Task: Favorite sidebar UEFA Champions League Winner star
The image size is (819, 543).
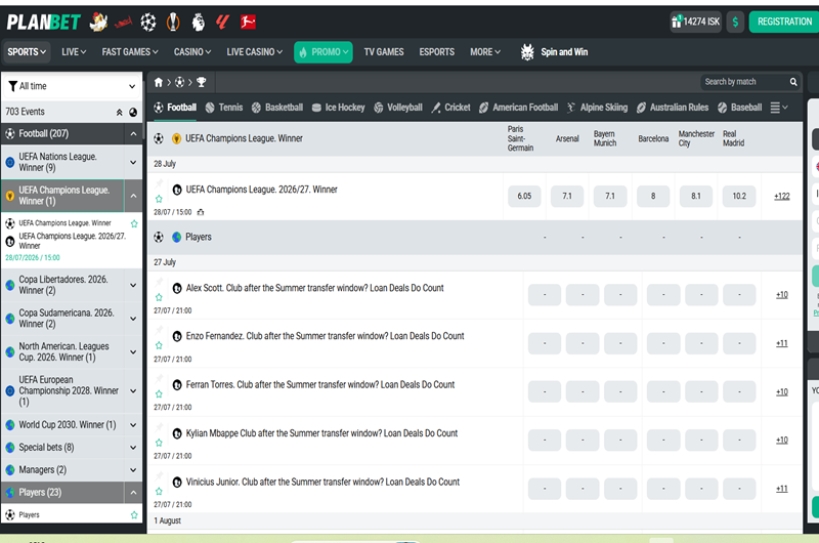Action: point(134,223)
